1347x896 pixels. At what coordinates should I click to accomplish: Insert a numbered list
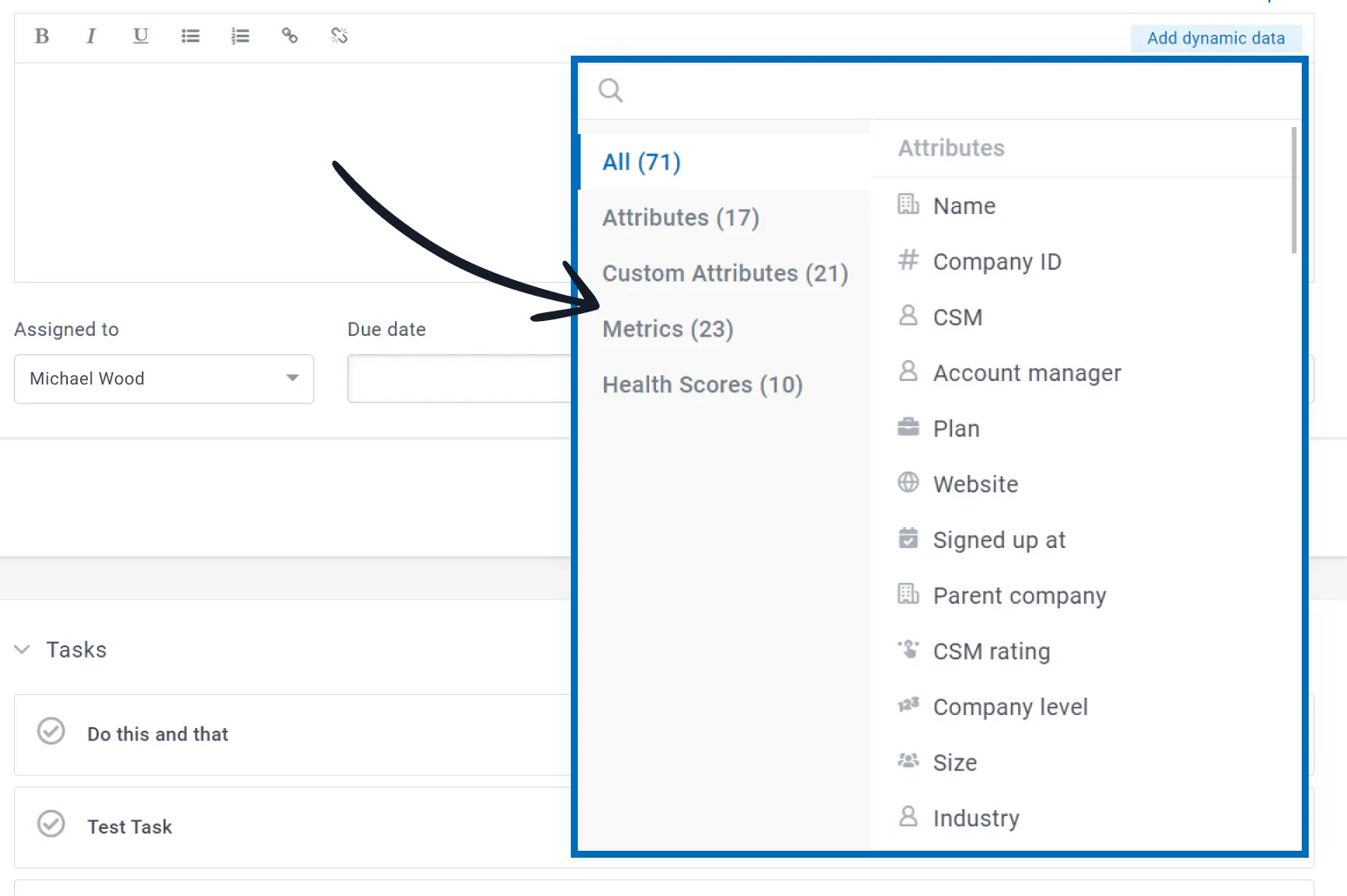240,36
